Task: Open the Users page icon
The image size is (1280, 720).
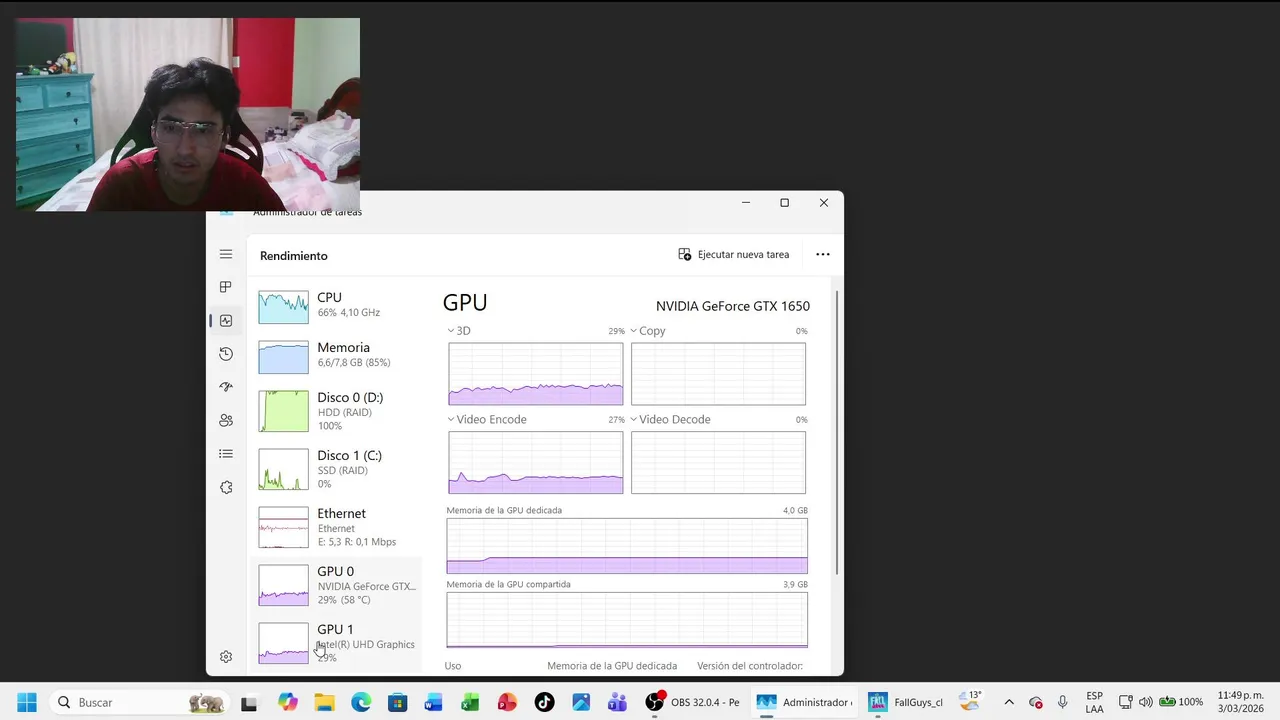Action: coord(226,420)
